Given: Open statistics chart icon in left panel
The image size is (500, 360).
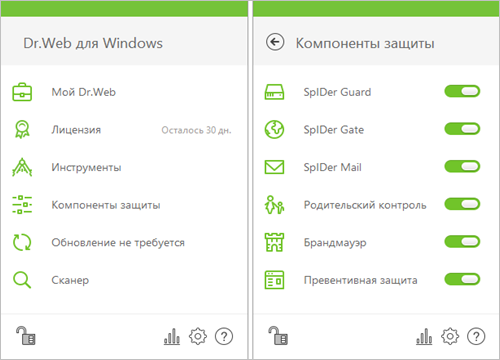Looking at the screenshot, I should click(172, 336).
